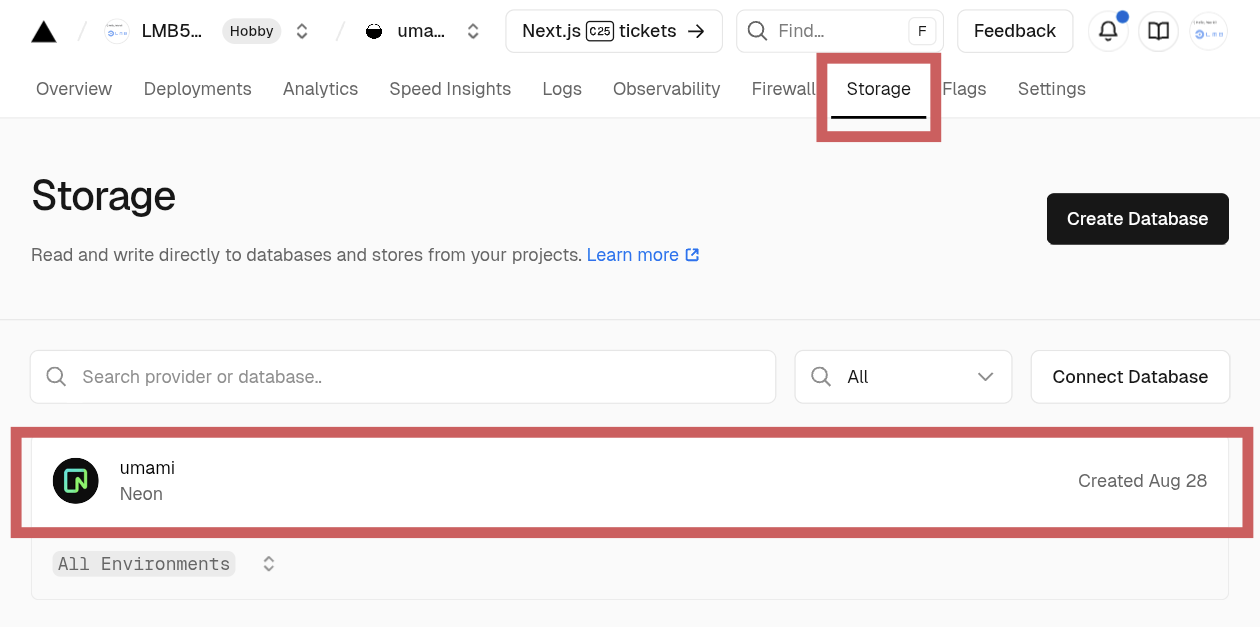Image resolution: width=1260 pixels, height=627 pixels.
Task: Go to the Speed Insights tab
Action: pyautogui.click(x=450, y=89)
